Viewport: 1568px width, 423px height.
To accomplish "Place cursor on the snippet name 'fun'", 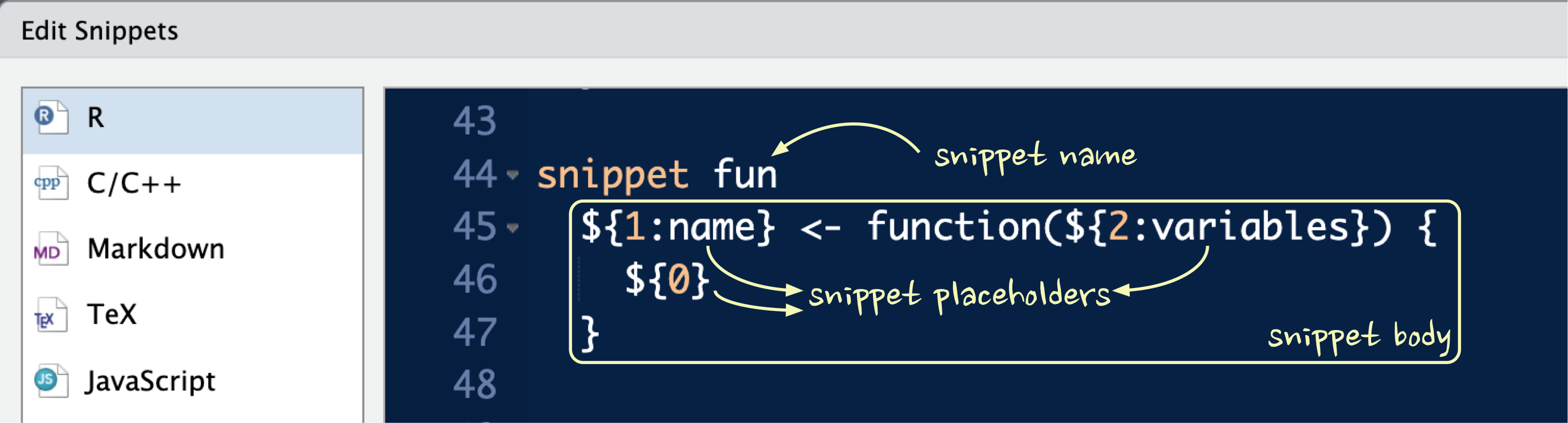I will pos(745,174).
